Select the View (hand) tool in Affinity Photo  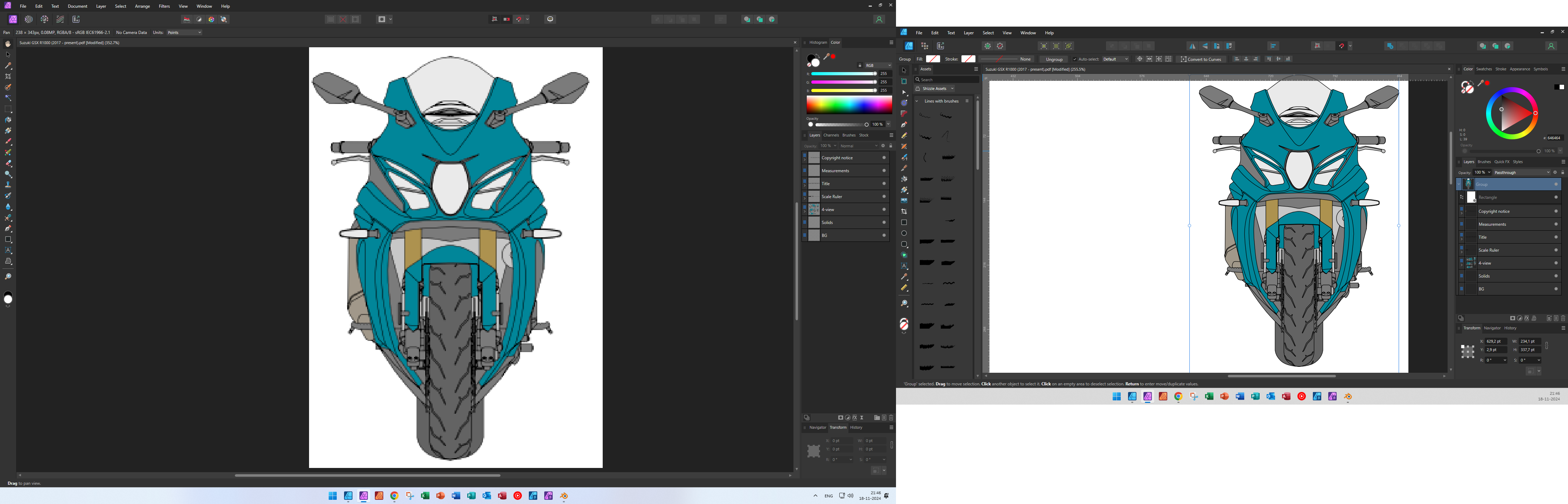(8, 44)
